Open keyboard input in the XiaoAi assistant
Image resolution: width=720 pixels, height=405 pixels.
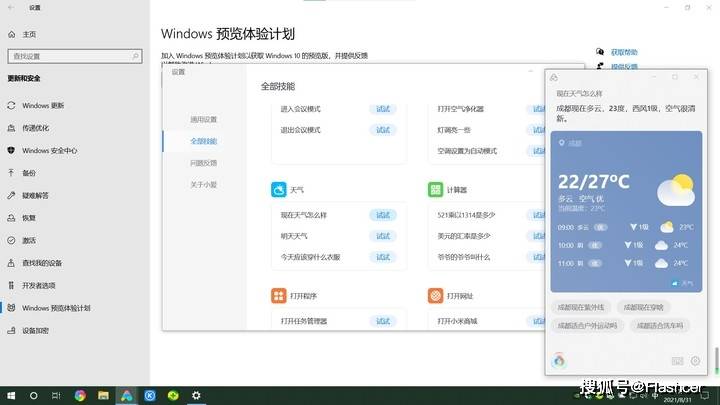coord(677,361)
